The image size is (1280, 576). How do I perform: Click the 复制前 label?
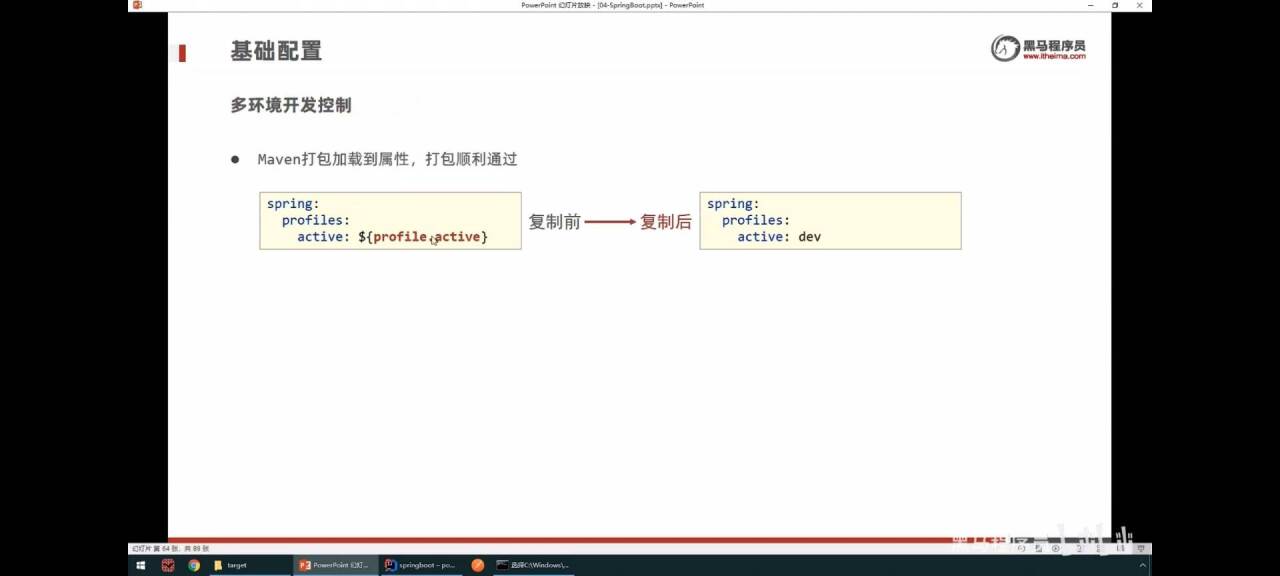tap(554, 222)
